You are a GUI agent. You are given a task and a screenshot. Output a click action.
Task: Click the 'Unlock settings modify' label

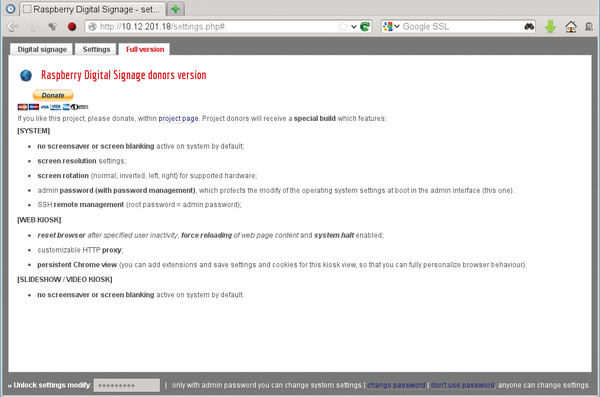[x=52, y=385]
